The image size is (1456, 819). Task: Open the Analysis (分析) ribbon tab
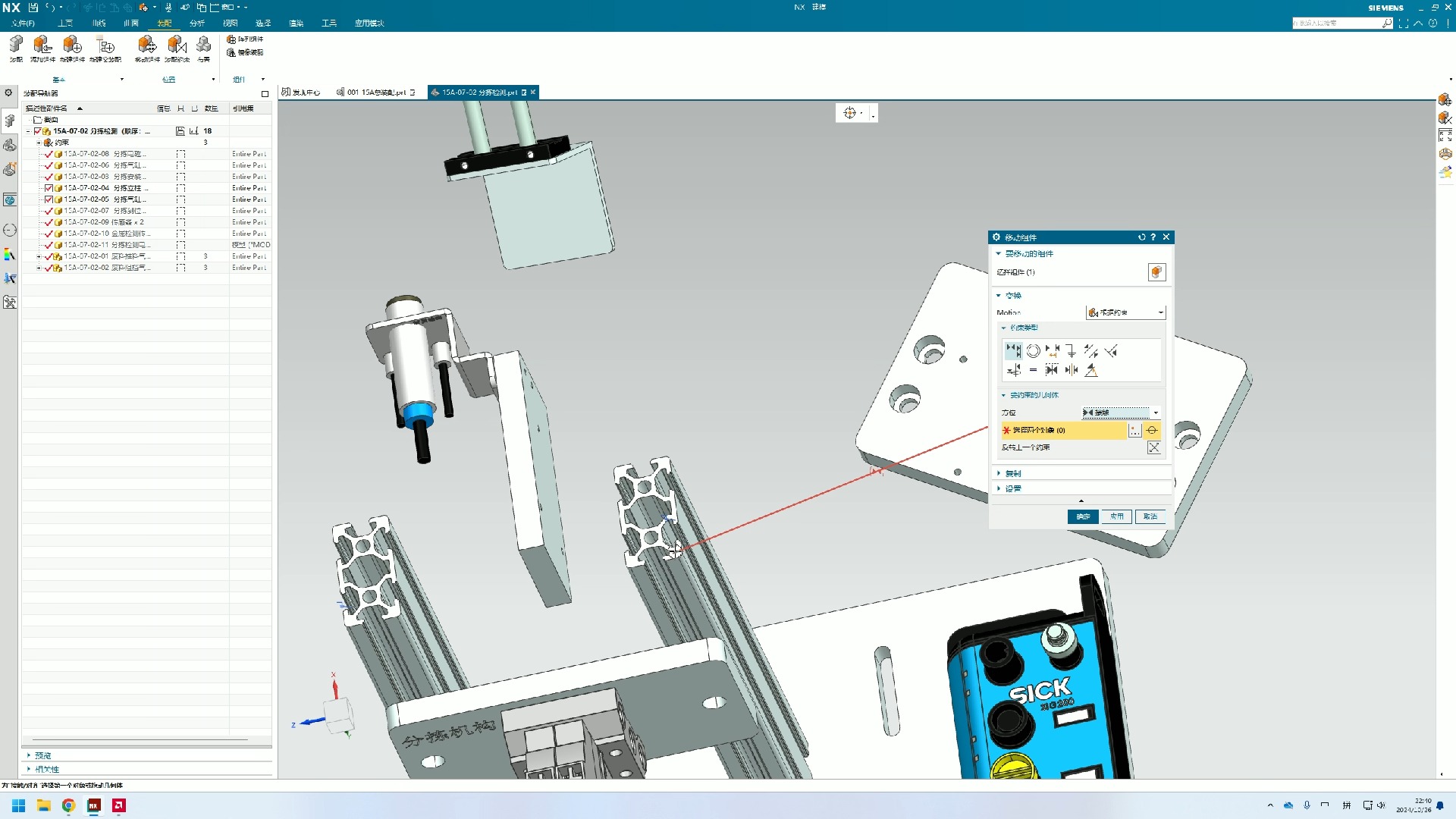197,24
